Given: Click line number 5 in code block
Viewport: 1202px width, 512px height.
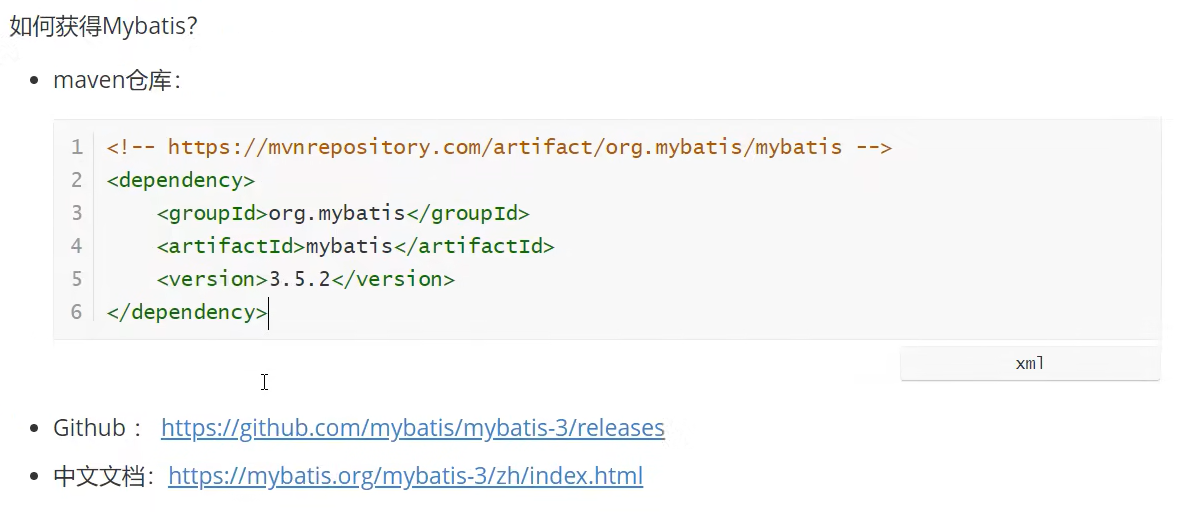Looking at the screenshot, I should coord(76,279).
